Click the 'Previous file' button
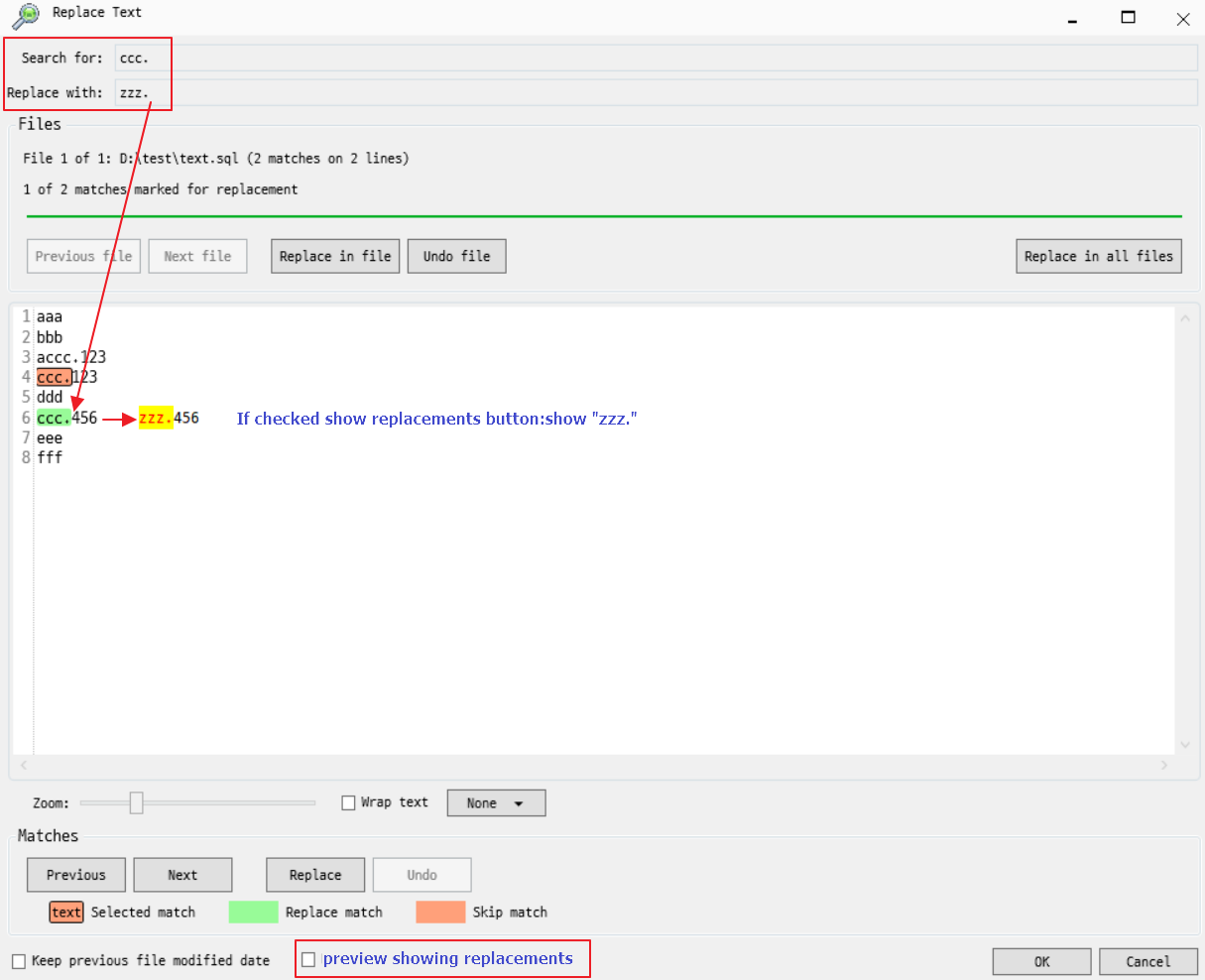Viewport: 1205px width, 980px height. coord(83,255)
